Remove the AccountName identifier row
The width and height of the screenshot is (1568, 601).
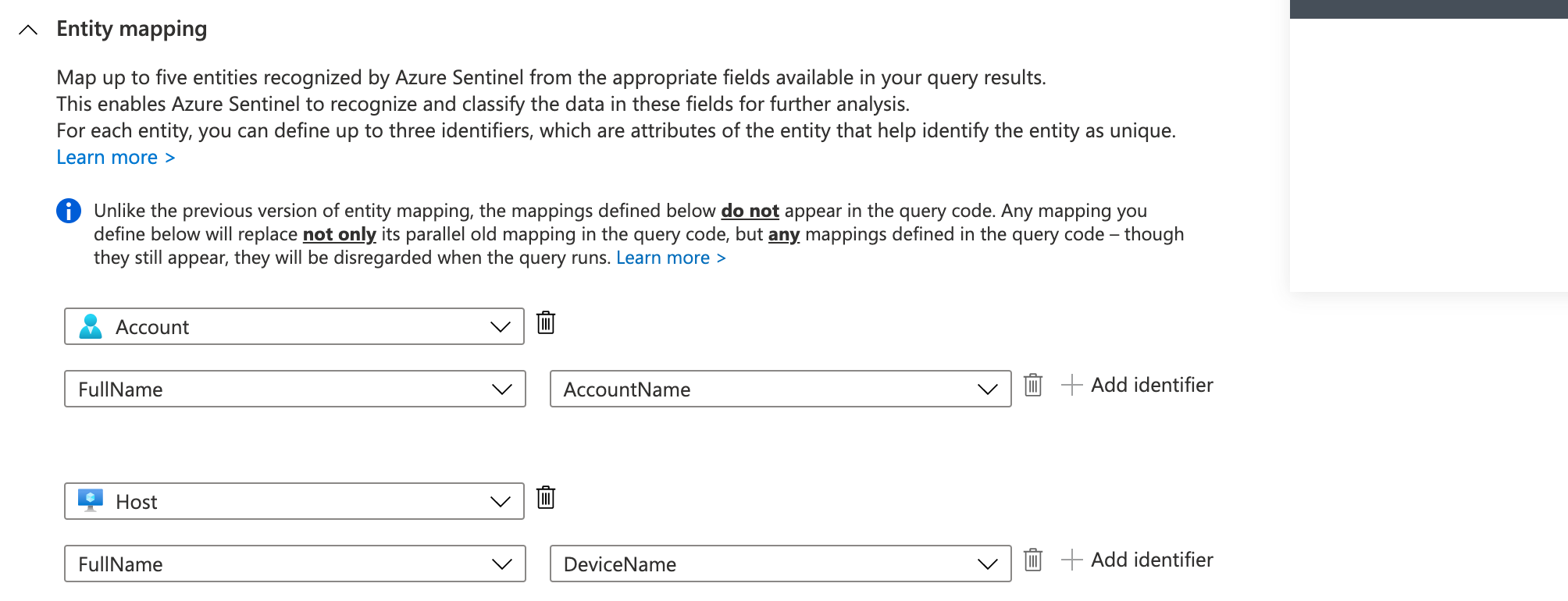pyautogui.click(x=1033, y=385)
